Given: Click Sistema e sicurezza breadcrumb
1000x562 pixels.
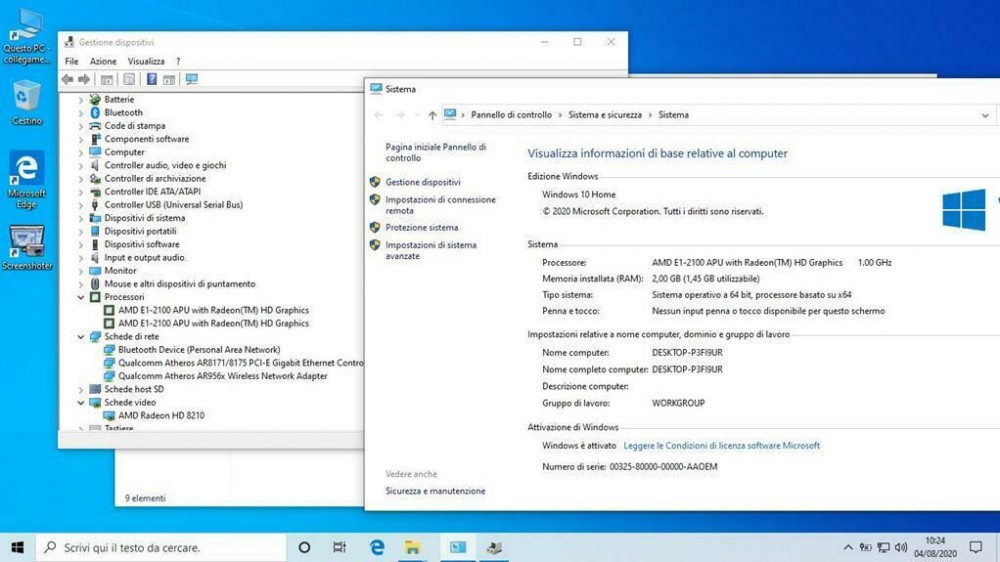Looking at the screenshot, I should pos(605,115).
